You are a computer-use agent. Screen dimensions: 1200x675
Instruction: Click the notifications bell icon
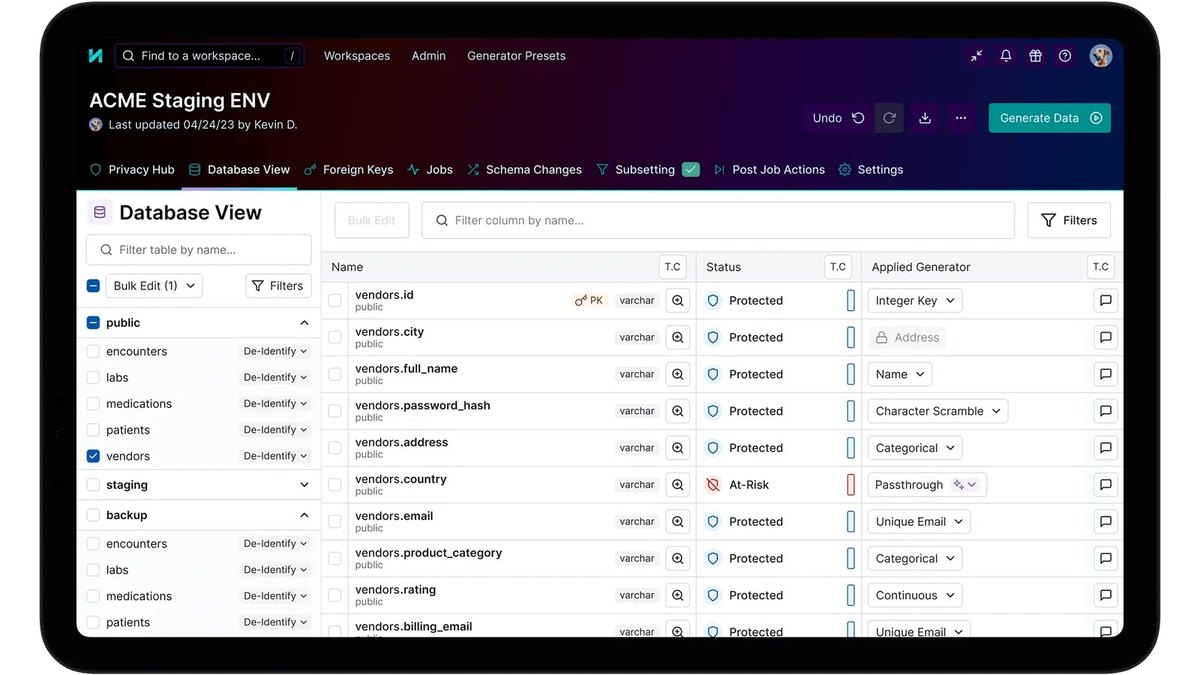1006,56
